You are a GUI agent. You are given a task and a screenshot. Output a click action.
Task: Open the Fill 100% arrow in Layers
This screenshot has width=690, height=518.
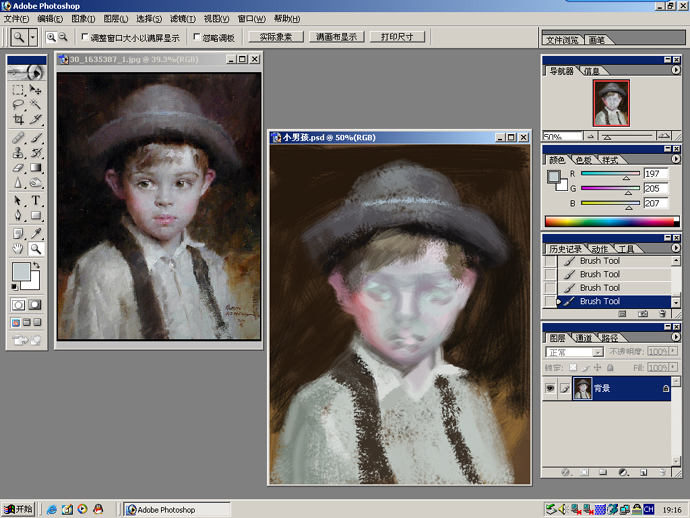pyautogui.click(x=673, y=367)
